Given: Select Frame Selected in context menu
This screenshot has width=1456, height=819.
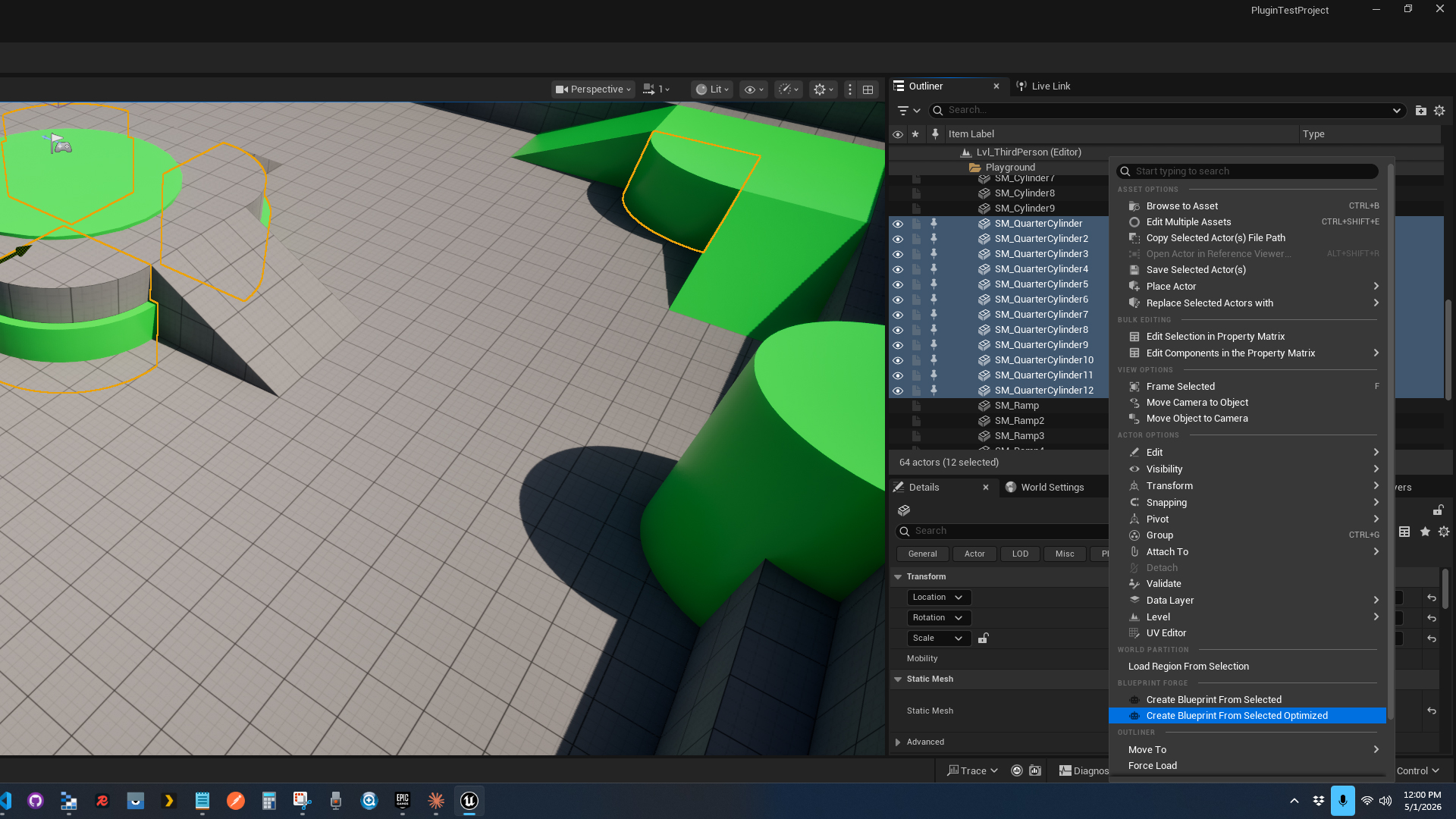Looking at the screenshot, I should [1247, 387].
